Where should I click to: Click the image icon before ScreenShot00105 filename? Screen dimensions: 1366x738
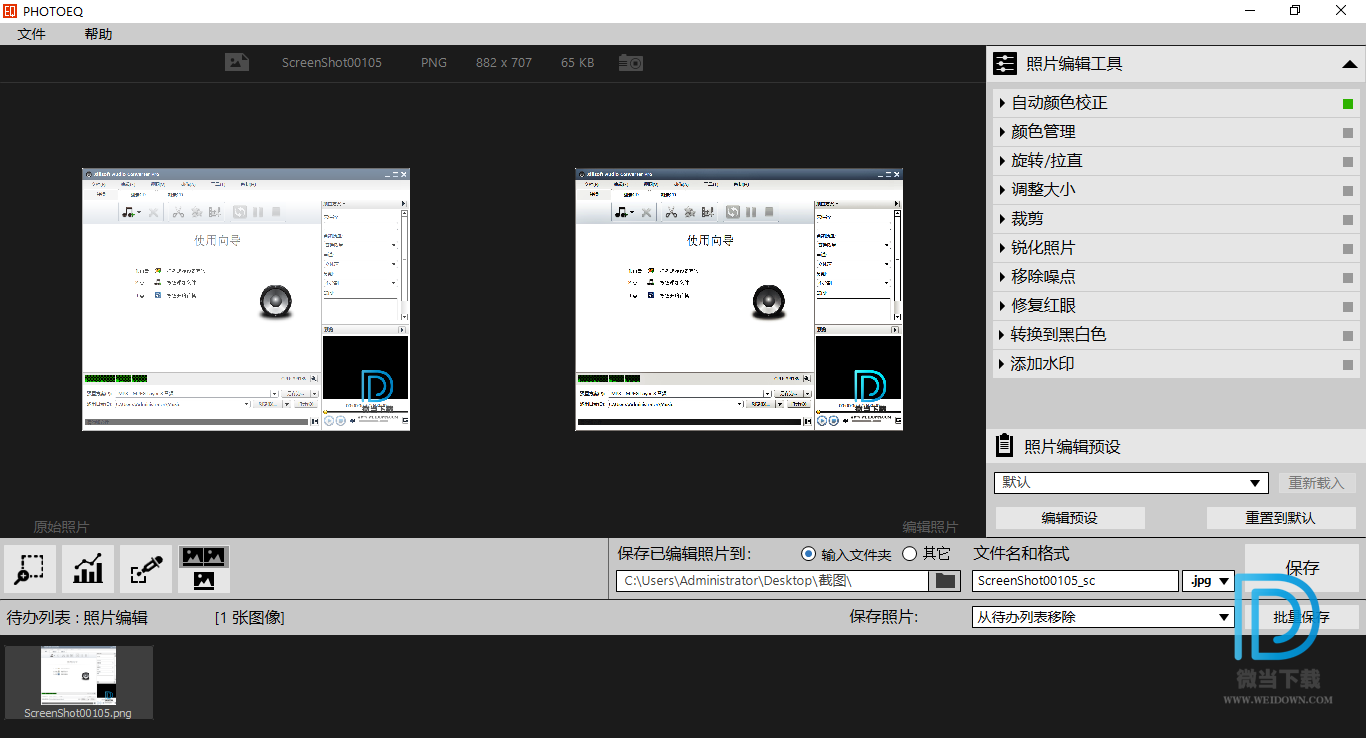click(x=237, y=62)
